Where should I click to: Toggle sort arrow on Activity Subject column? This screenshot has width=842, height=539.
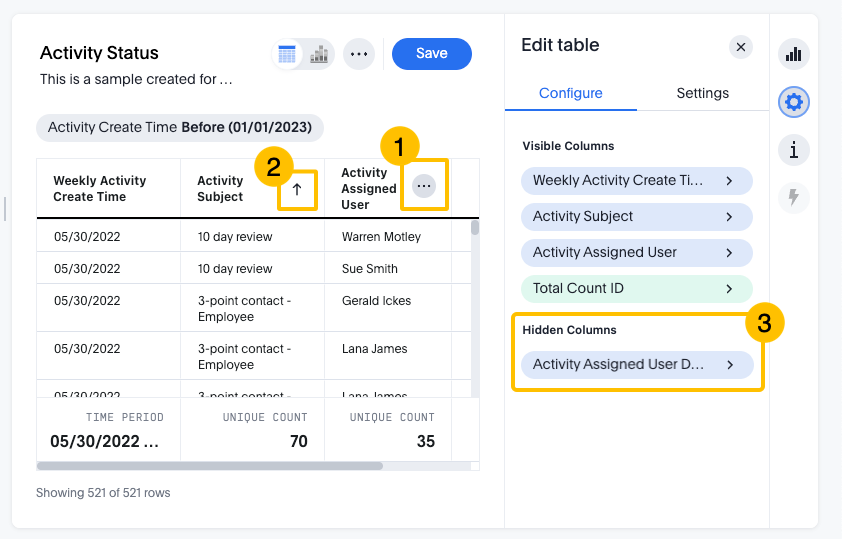[x=297, y=189]
